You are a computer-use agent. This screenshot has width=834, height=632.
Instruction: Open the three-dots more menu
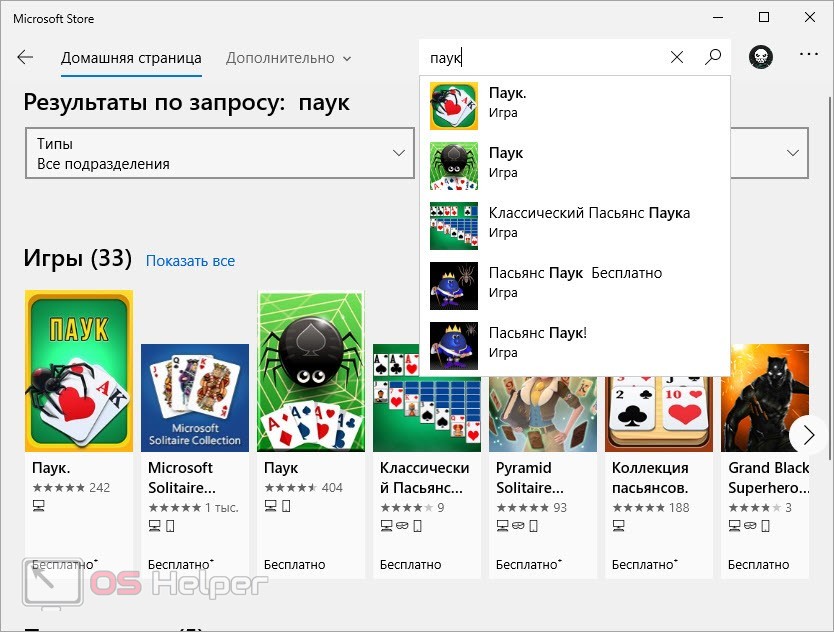click(x=808, y=54)
